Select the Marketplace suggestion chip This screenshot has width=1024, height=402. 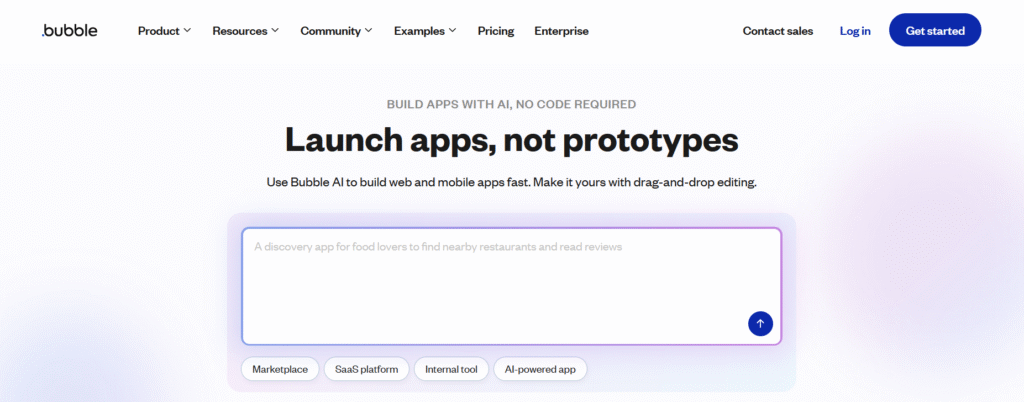(x=280, y=370)
